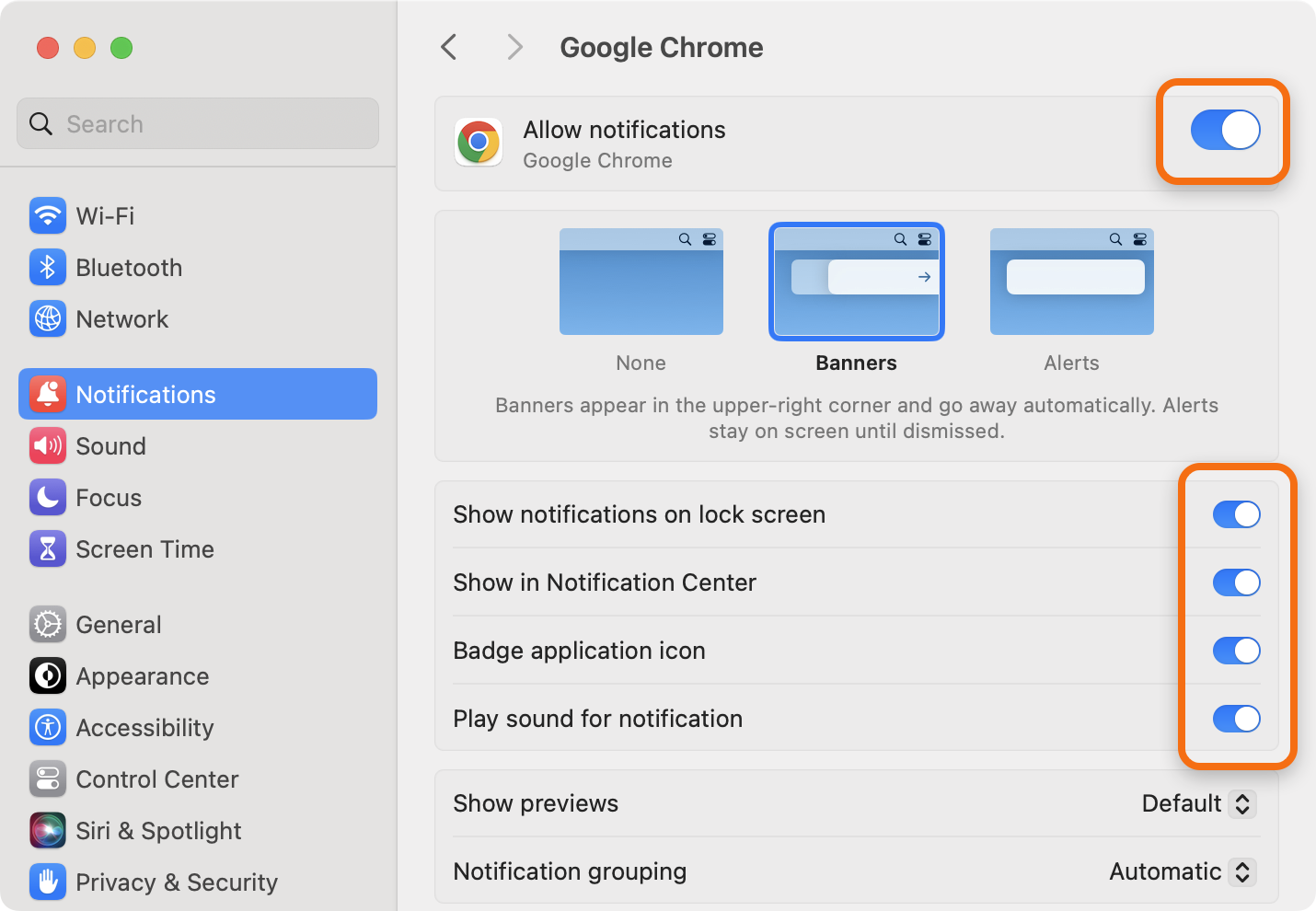The image size is (1316, 911).
Task: Click the Focus moon icon
Action: click(48, 498)
